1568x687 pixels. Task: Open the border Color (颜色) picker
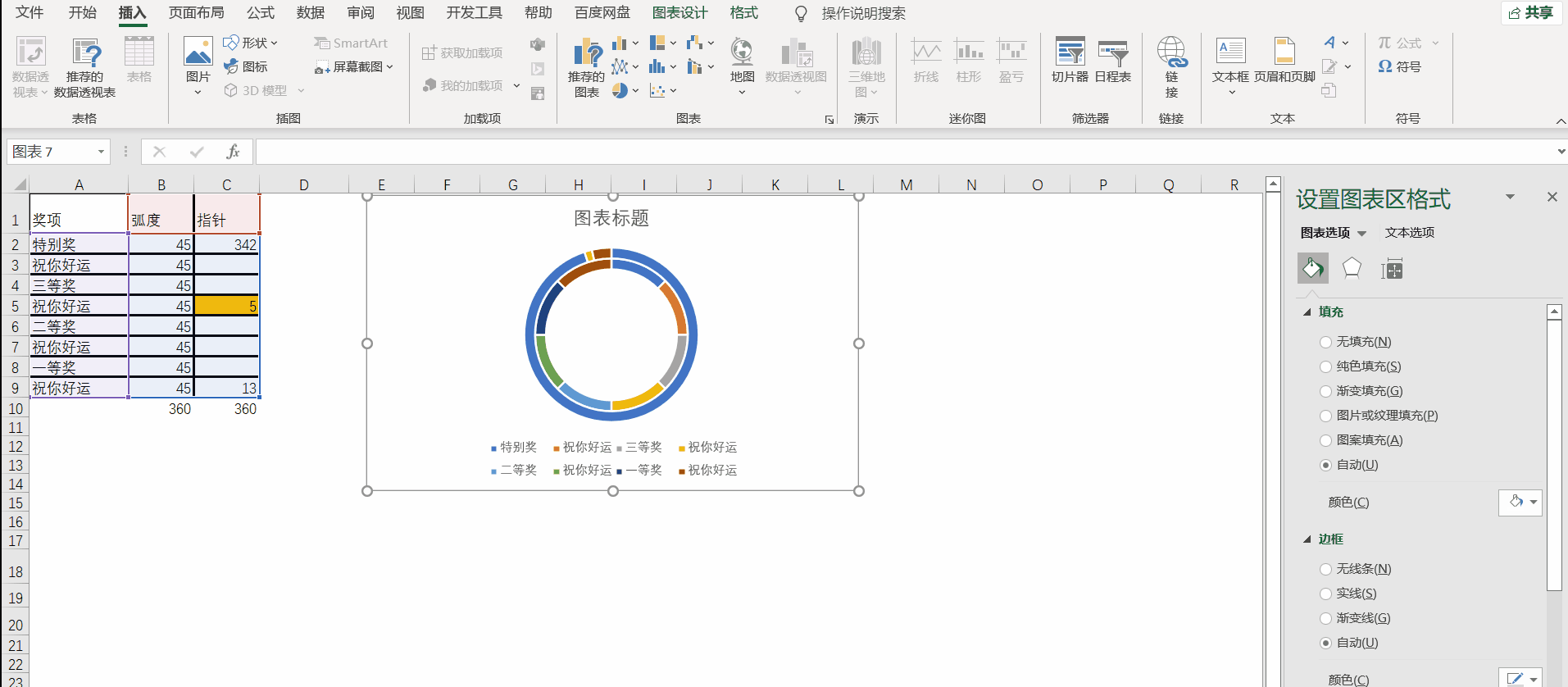point(1520,678)
